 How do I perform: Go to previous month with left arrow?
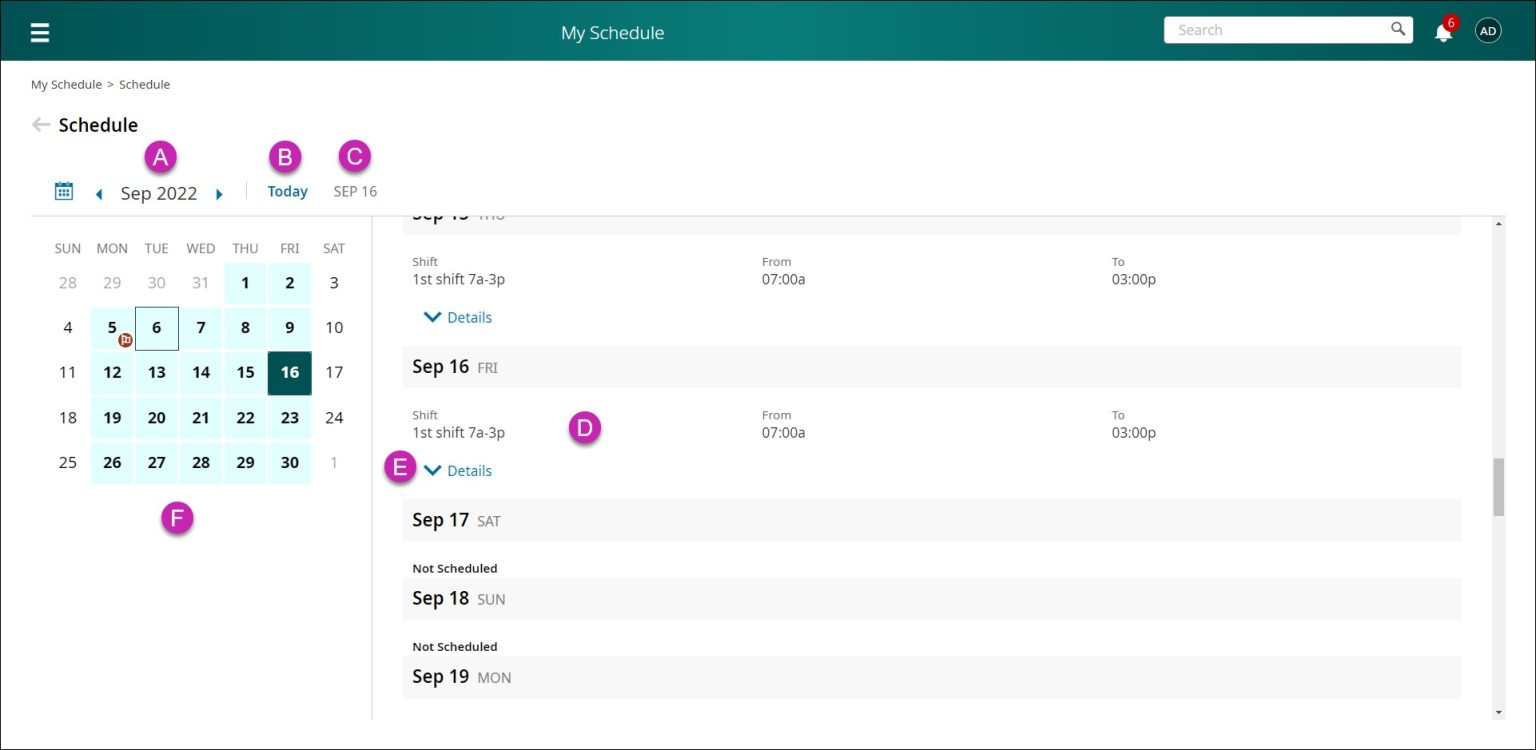click(99, 194)
